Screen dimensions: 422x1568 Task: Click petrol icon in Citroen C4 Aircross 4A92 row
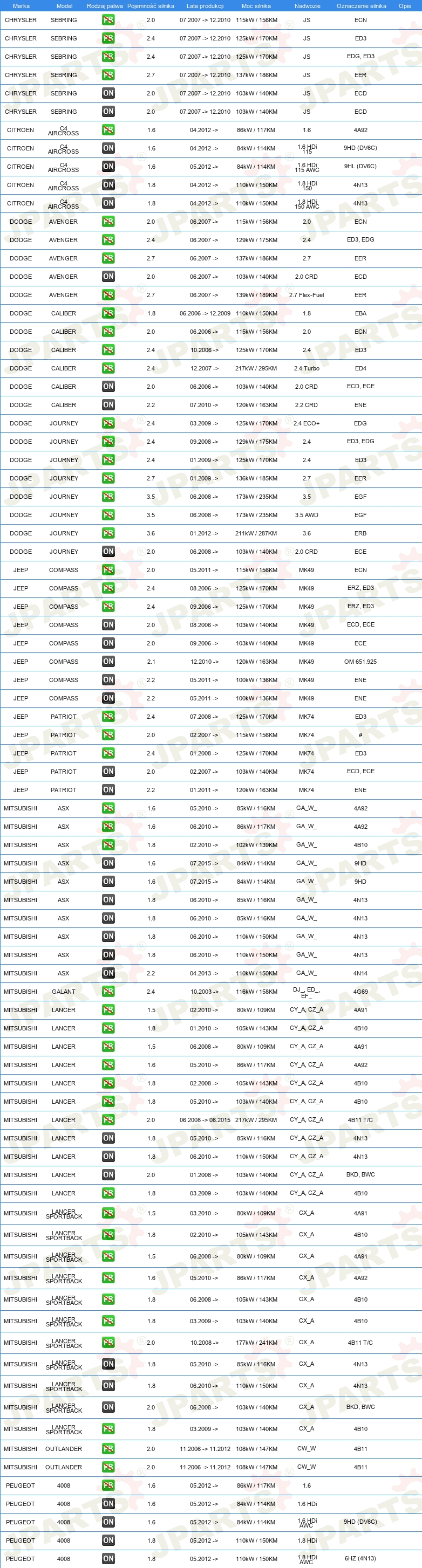click(x=108, y=129)
